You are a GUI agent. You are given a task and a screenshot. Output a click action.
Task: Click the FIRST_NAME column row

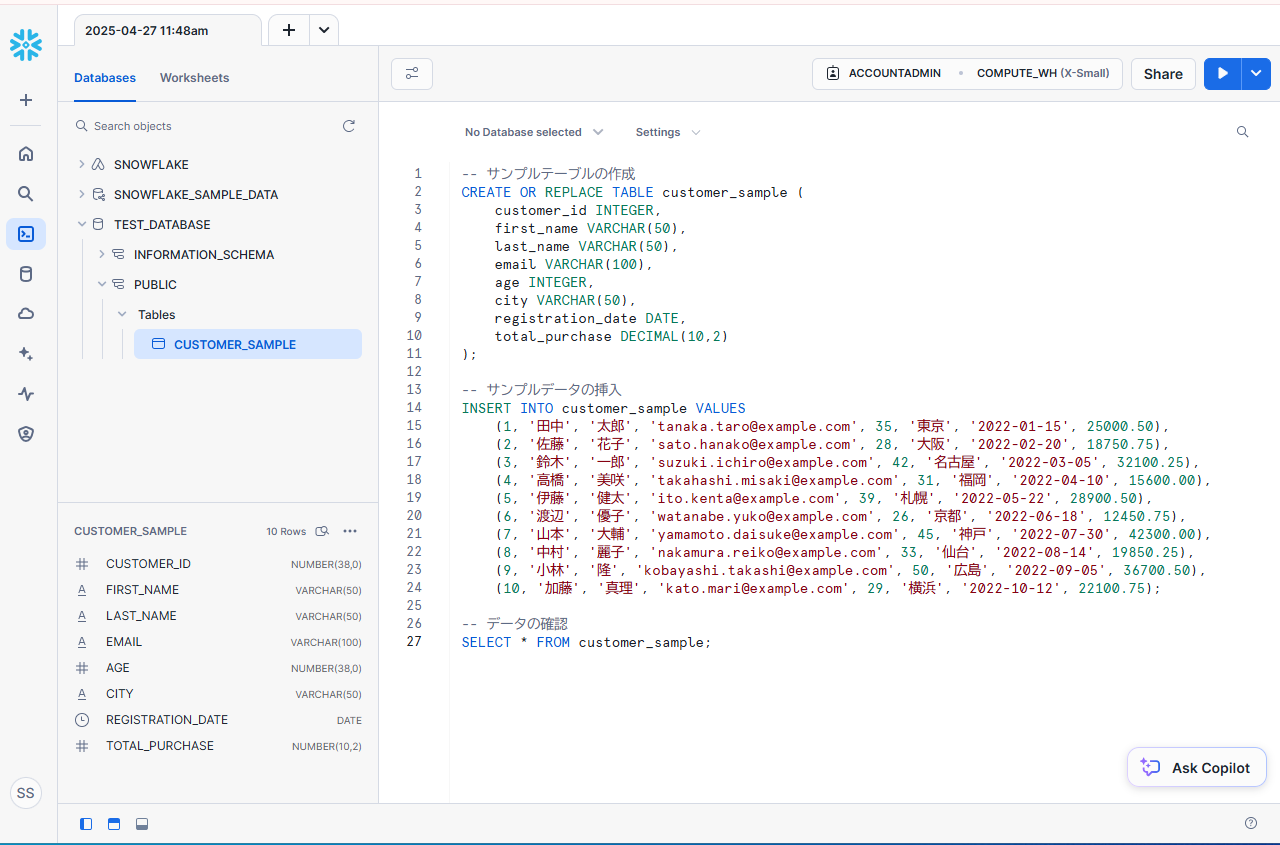(x=218, y=590)
